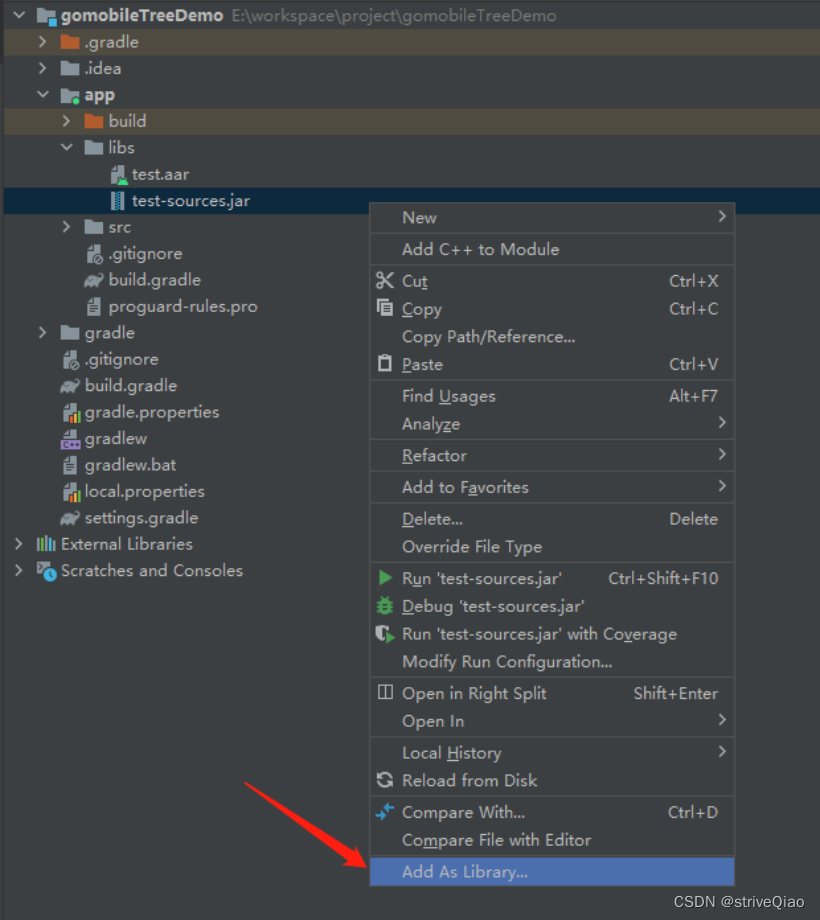The image size is (820, 920).
Task: Select Compare File with Editor
Action: (551, 840)
